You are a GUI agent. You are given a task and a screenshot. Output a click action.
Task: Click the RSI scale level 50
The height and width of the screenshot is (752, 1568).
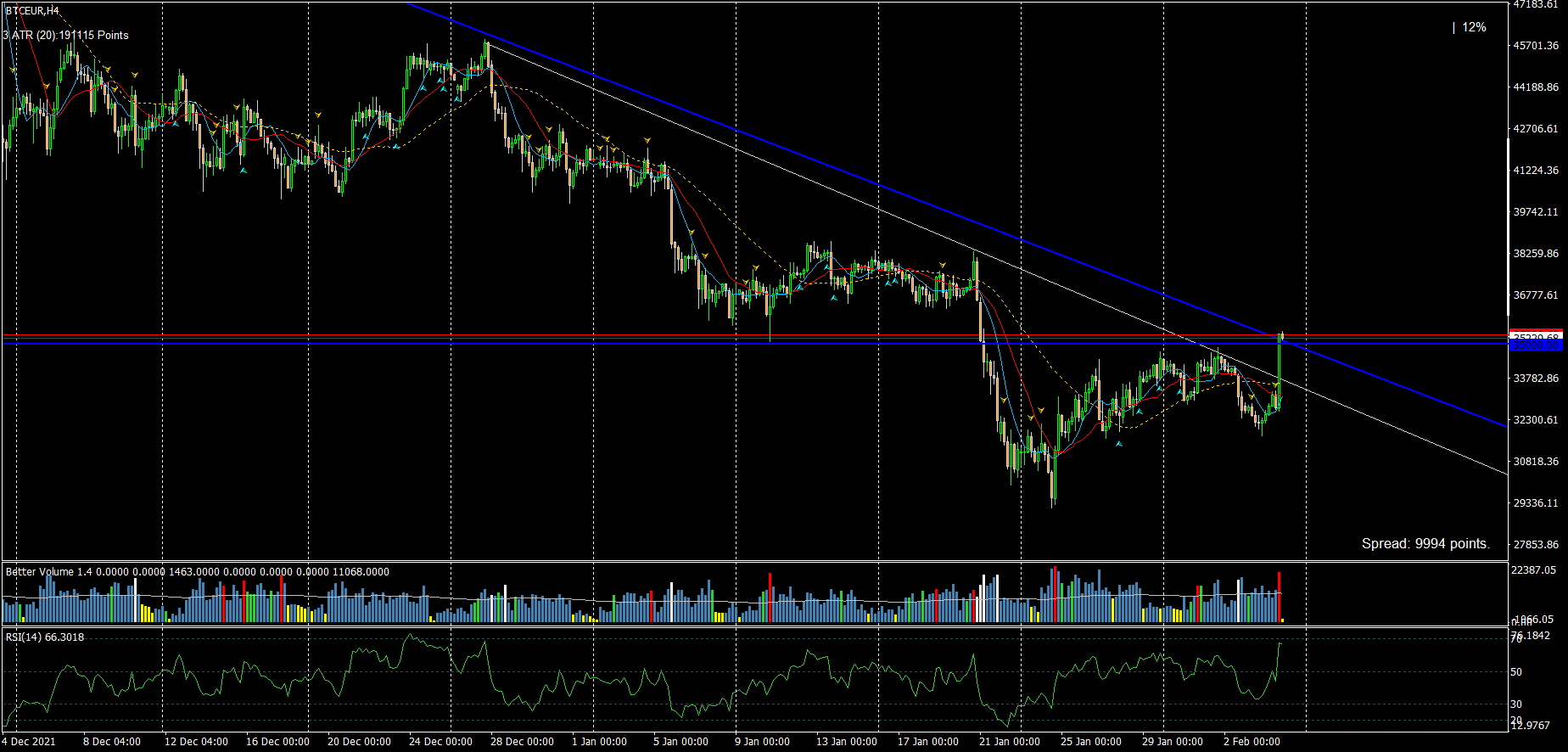[1516, 672]
